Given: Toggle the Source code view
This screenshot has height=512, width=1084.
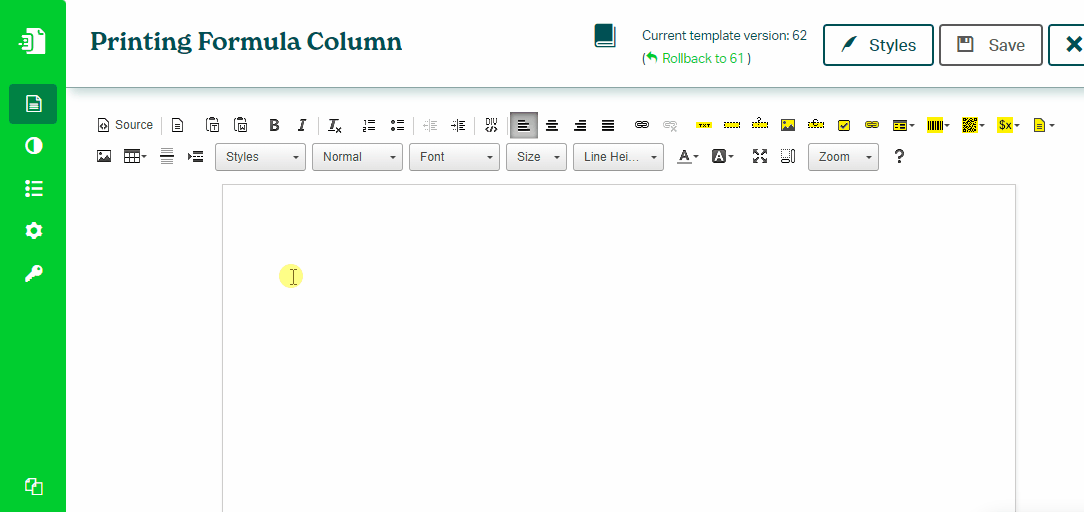Looking at the screenshot, I should (x=125, y=125).
